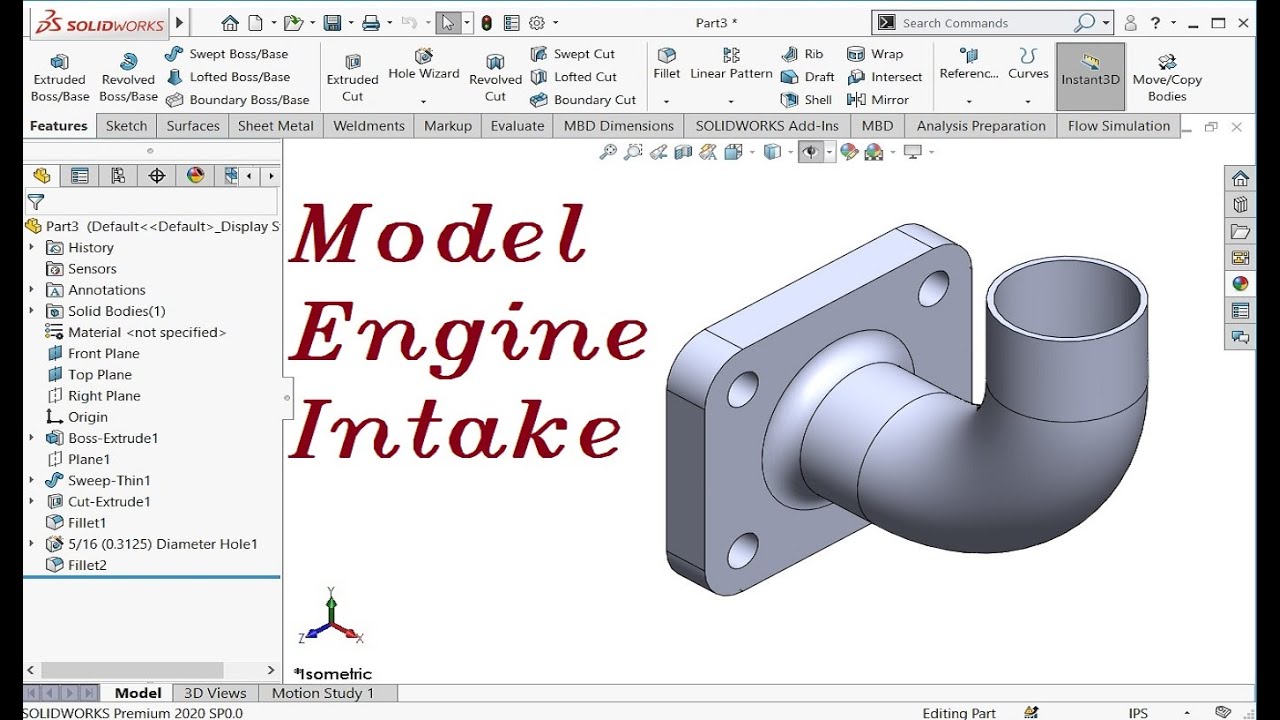Open the DimXpertManager crosshair tab
Viewport: 1280px width, 720px height.
tap(157, 176)
